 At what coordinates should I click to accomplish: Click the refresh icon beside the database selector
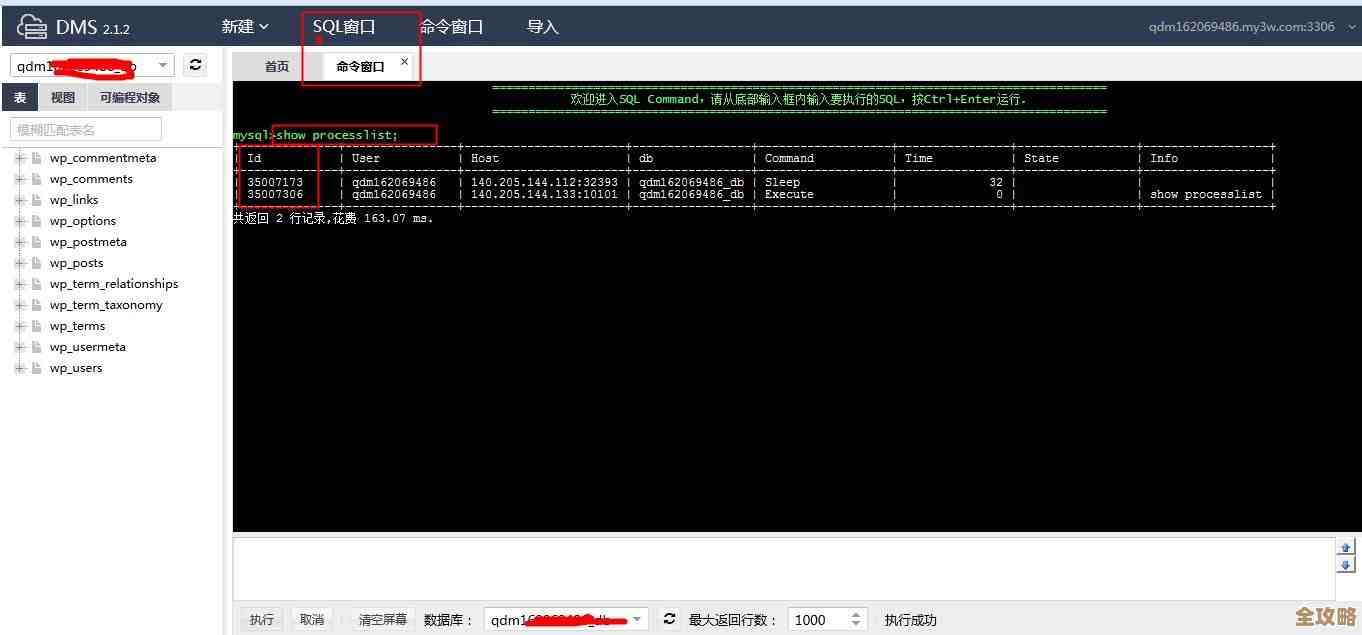(195, 64)
